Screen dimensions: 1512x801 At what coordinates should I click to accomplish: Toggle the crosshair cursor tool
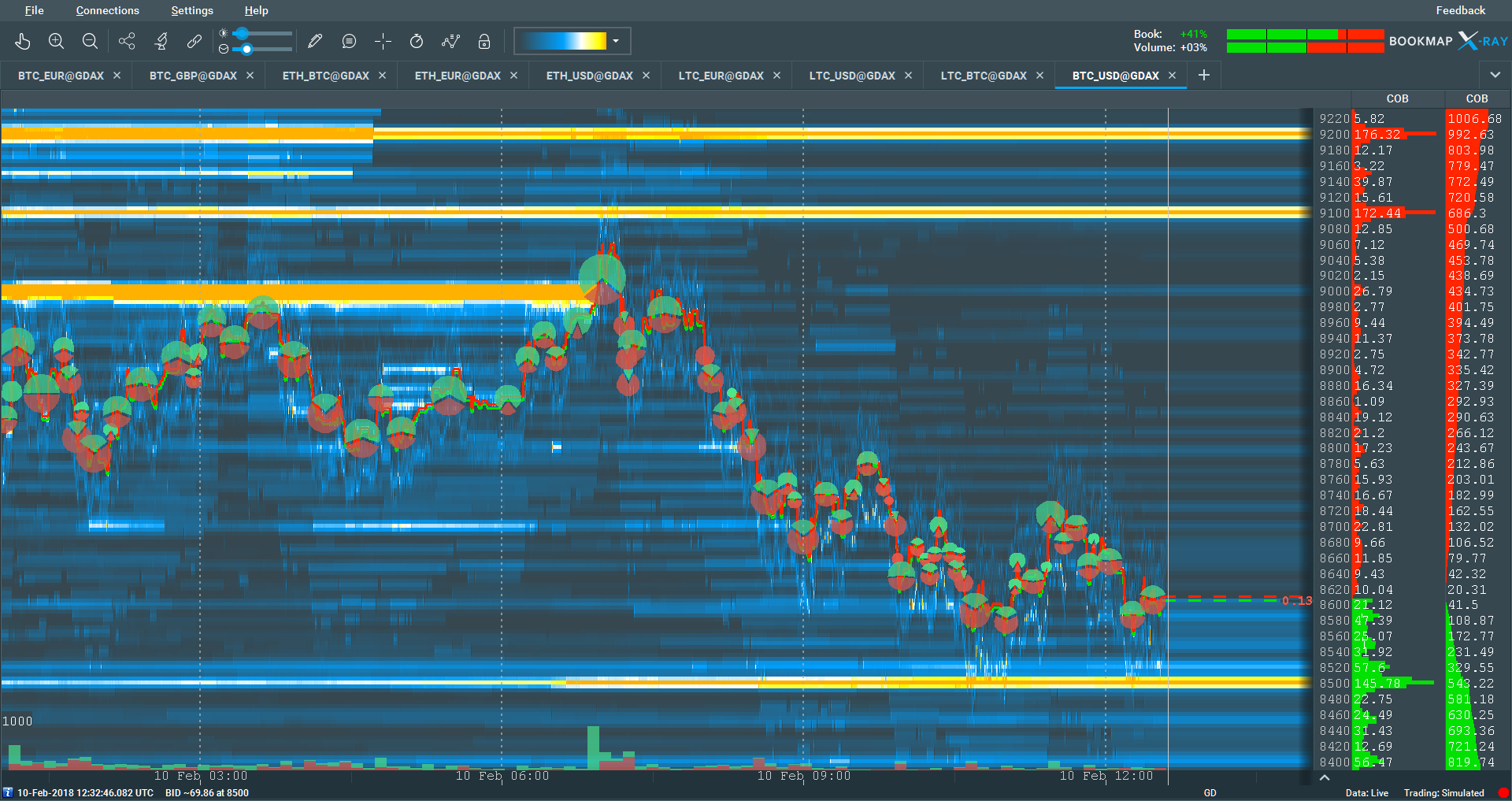tap(383, 41)
